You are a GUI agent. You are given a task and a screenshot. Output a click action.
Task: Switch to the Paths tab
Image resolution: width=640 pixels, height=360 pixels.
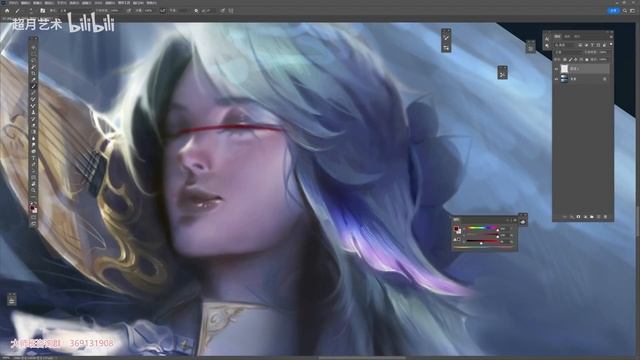point(577,36)
